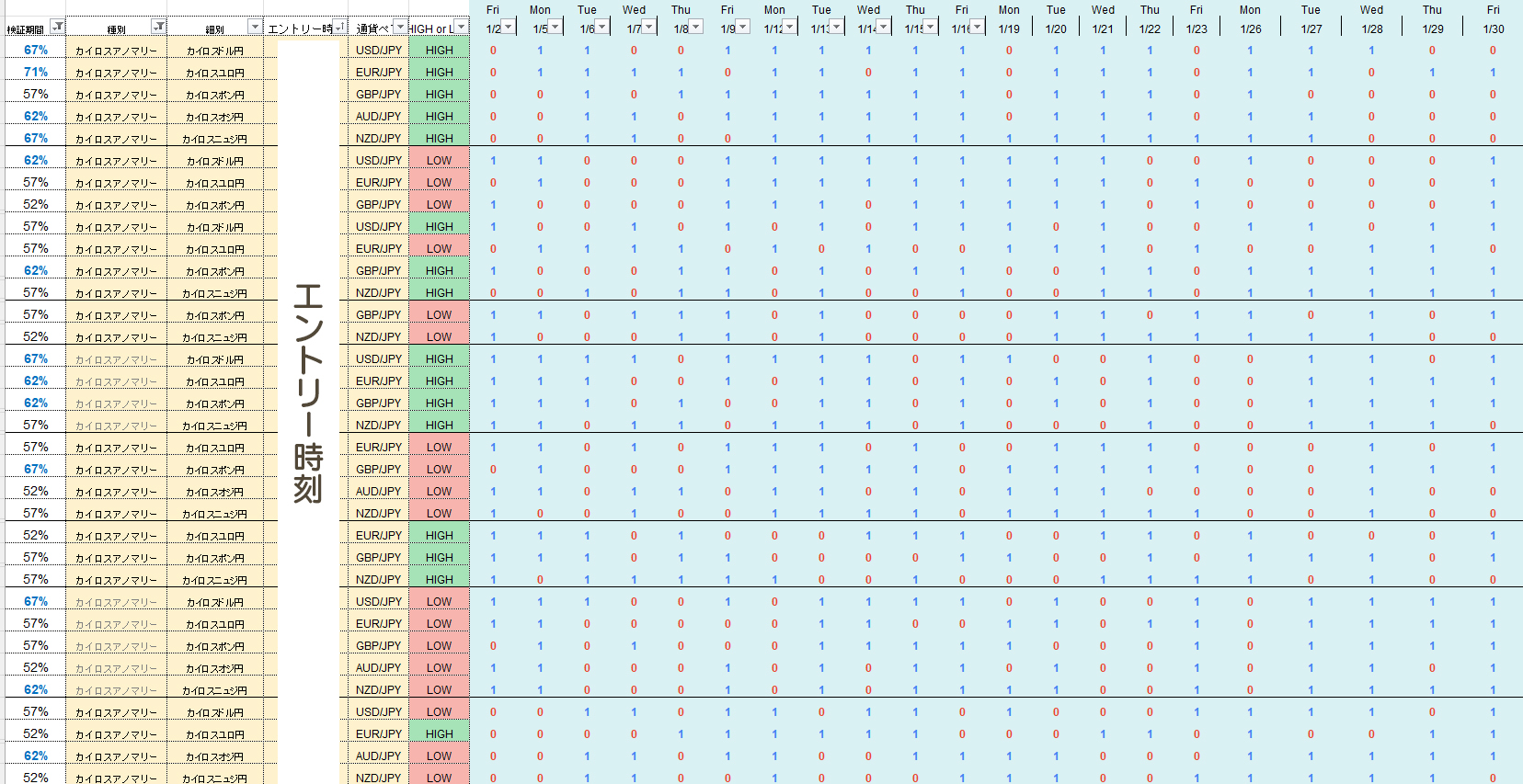Open the active filter icon on 種別 column
Image resolution: width=1523 pixels, height=784 pixels.
click(159, 27)
